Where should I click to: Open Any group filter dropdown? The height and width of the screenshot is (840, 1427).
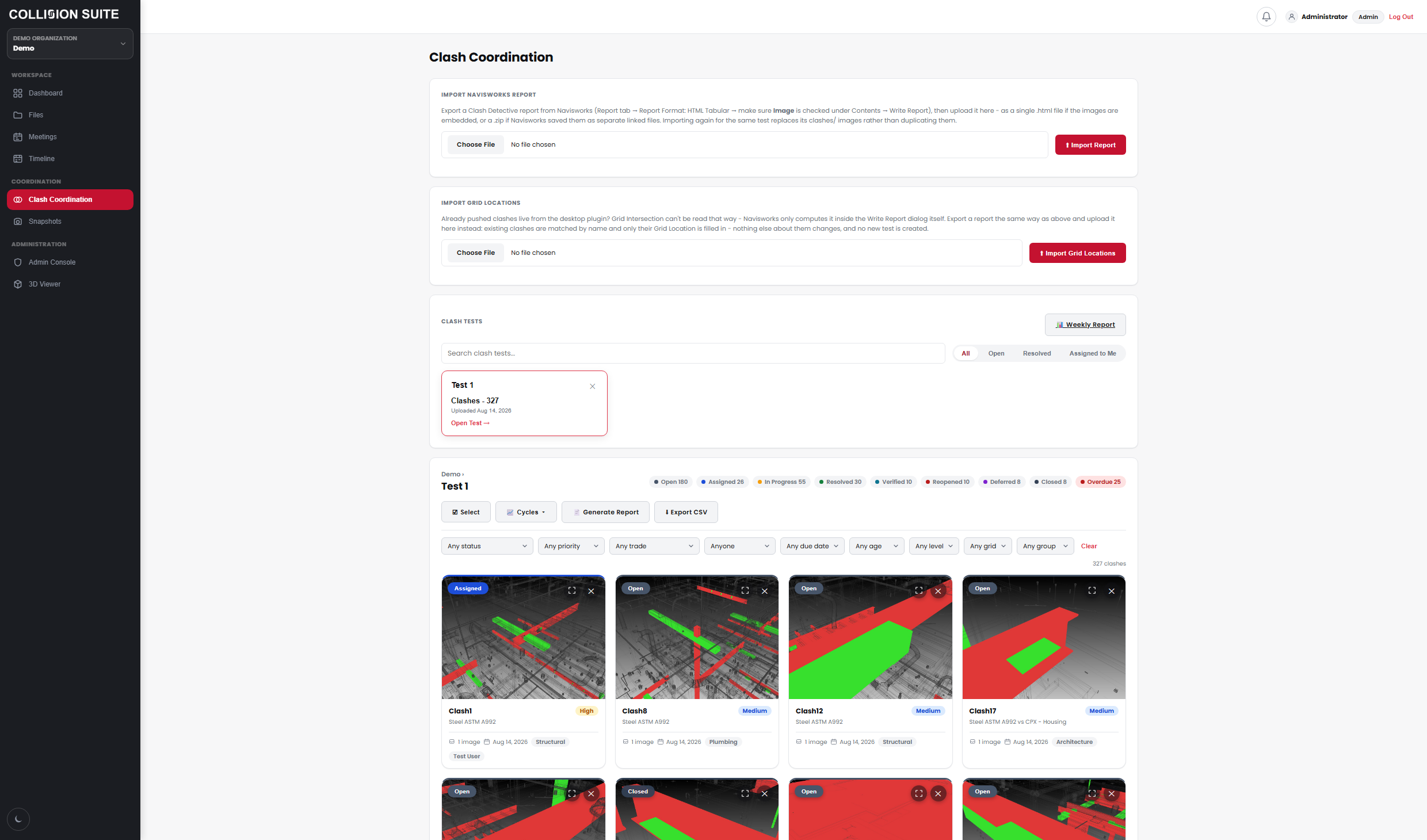pyautogui.click(x=1045, y=546)
